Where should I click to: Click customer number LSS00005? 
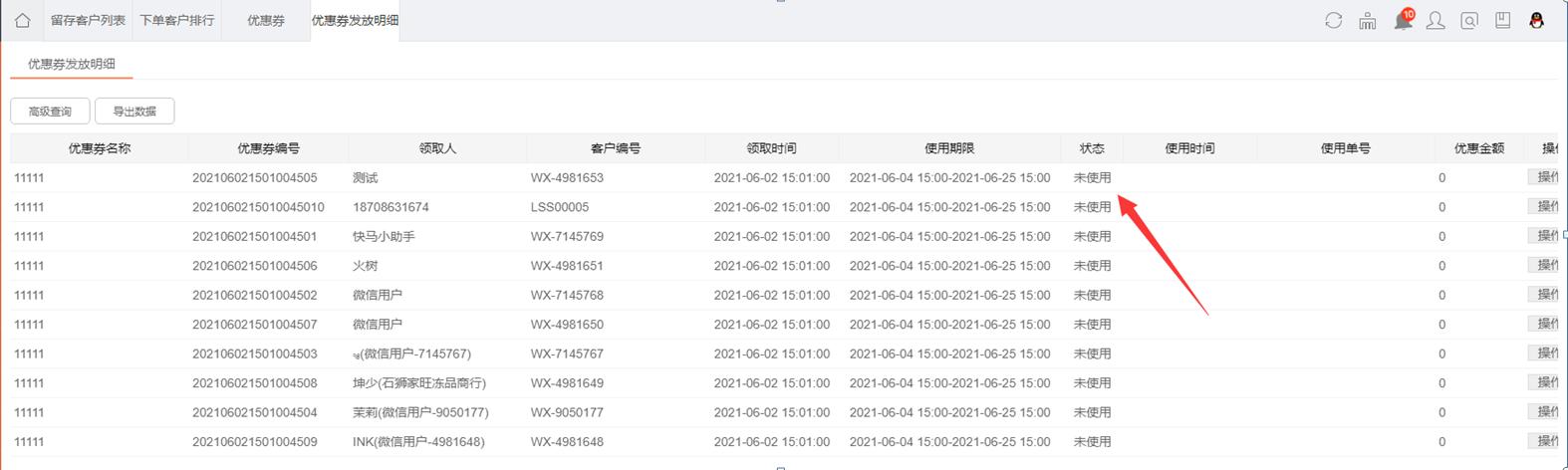point(560,207)
